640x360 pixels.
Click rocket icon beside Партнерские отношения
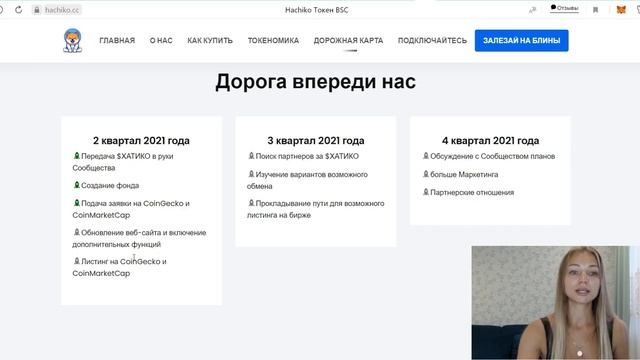[425, 192]
